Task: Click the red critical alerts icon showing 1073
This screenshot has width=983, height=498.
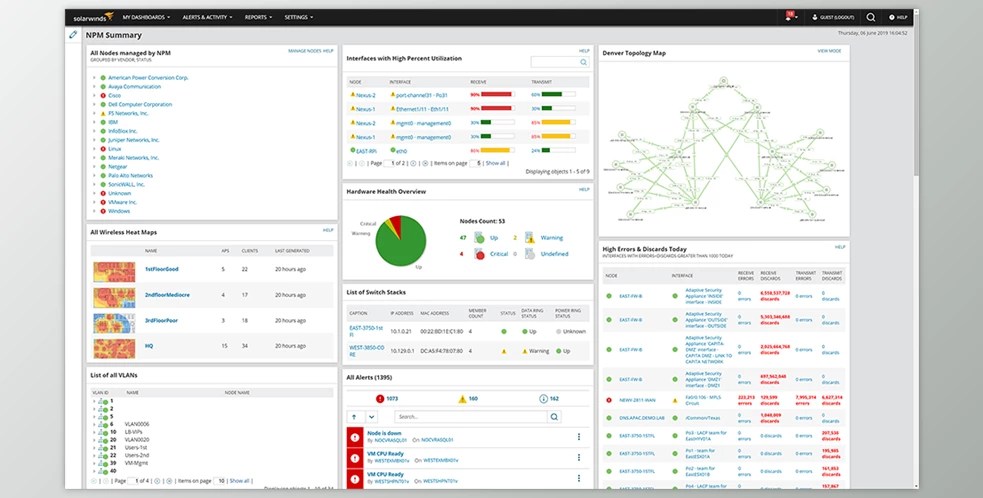Action: click(x=380, y=398)
